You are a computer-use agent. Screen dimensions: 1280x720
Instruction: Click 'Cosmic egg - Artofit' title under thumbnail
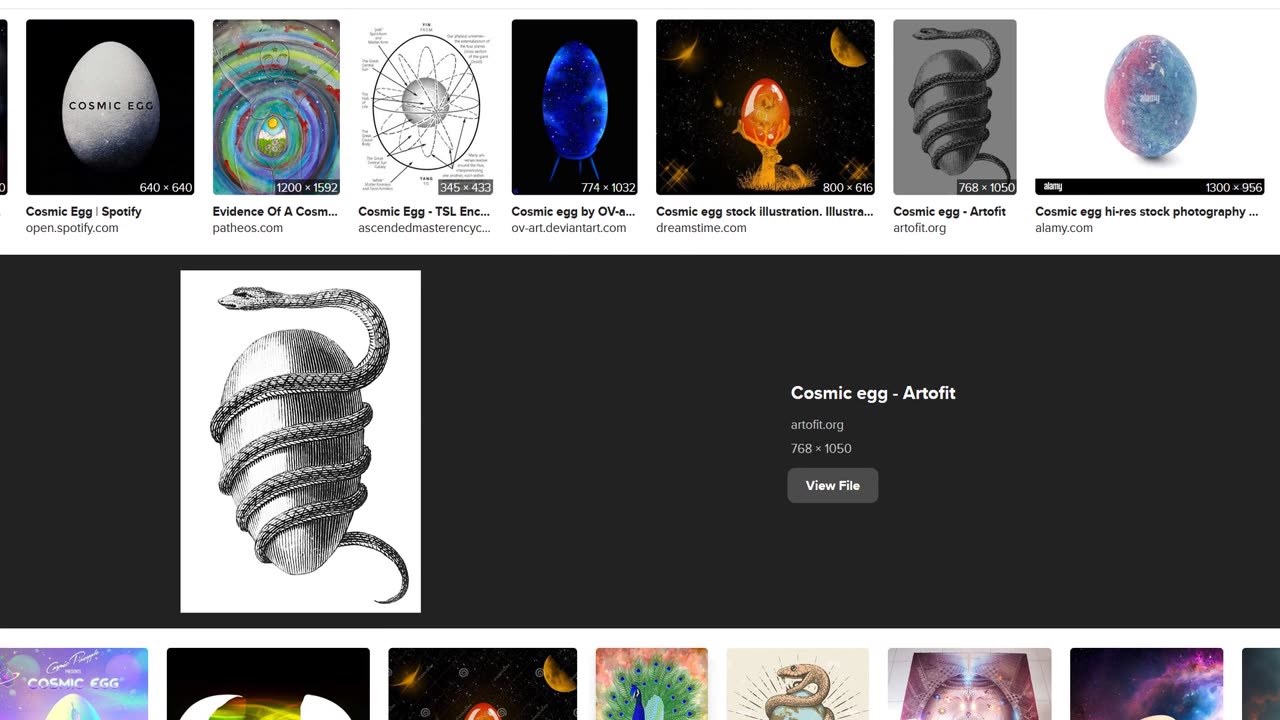(949, 212)
